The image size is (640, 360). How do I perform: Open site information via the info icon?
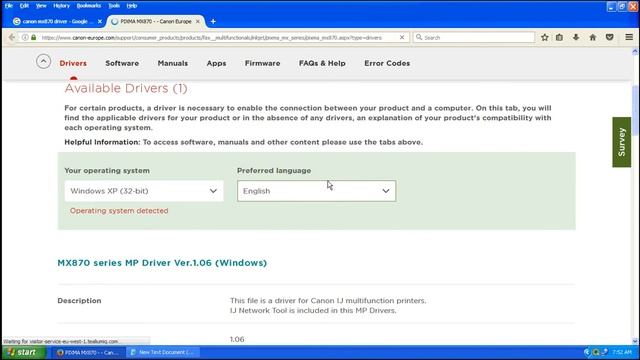point(25,37)
